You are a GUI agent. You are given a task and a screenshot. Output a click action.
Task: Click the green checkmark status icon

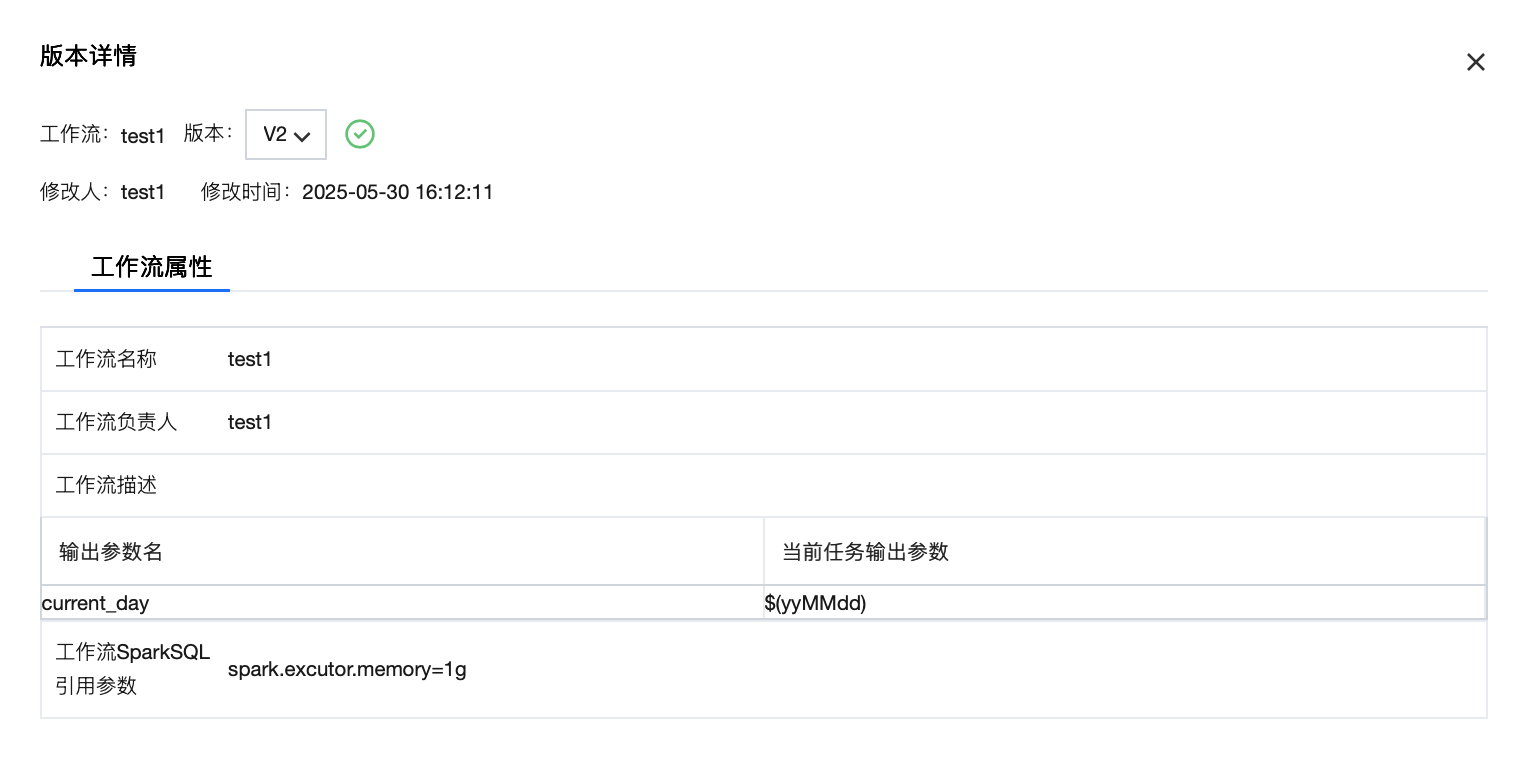click(x=360, y=134)
